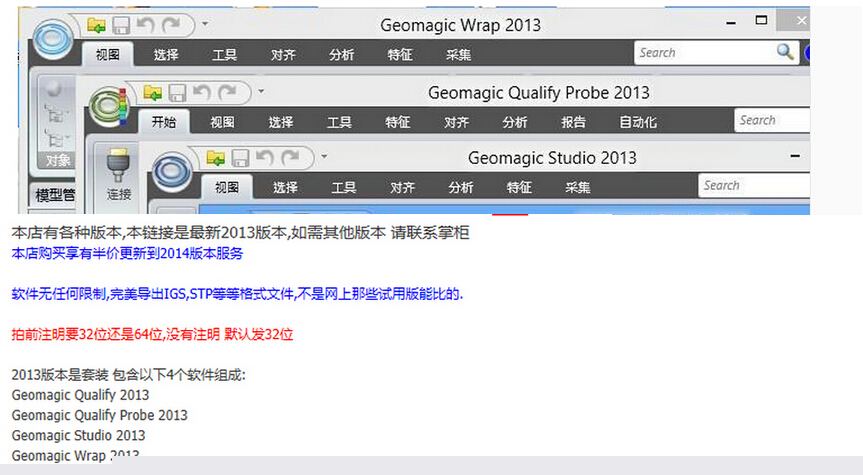
Task: Click the Qualify Probe application orb button
Action: 110,106
